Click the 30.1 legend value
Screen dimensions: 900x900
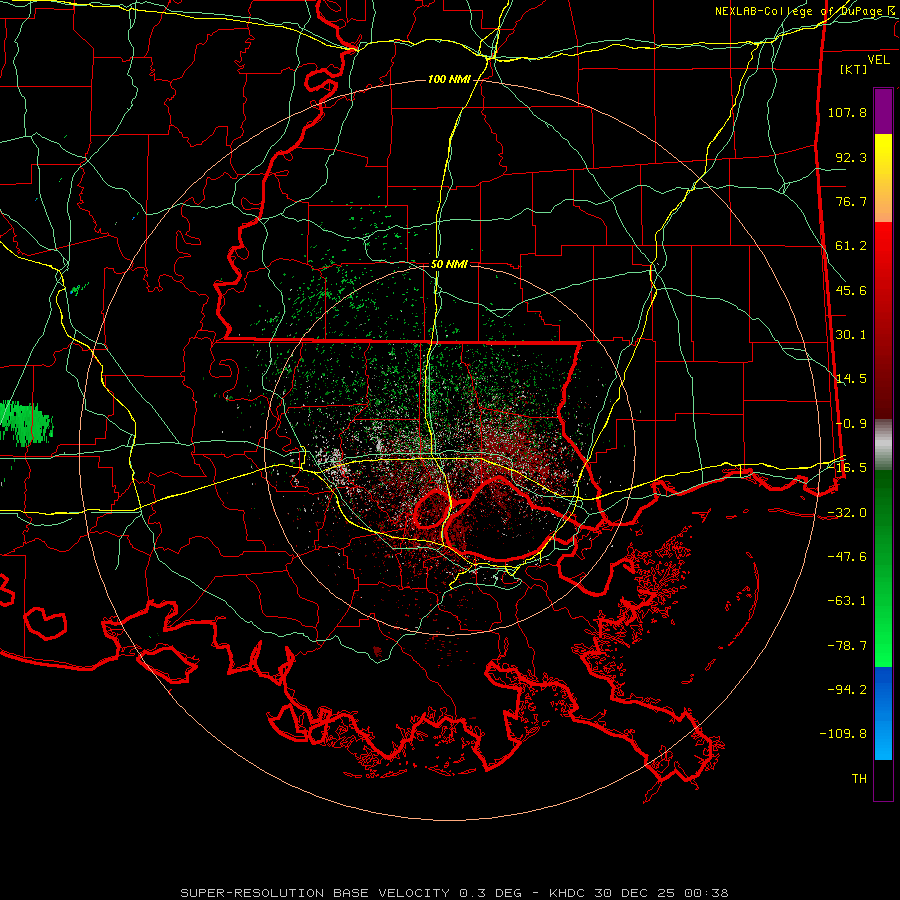pos(851,335)
